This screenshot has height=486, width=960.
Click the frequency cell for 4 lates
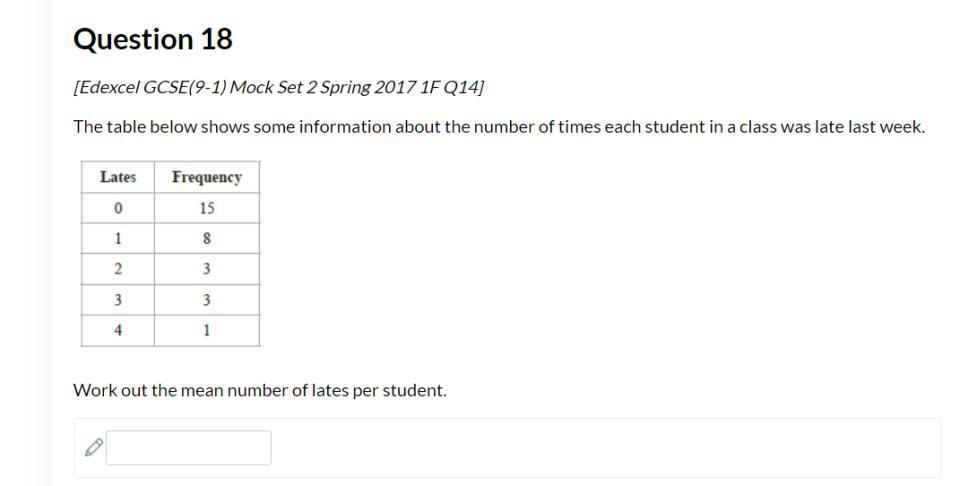[x=207, y=330]
